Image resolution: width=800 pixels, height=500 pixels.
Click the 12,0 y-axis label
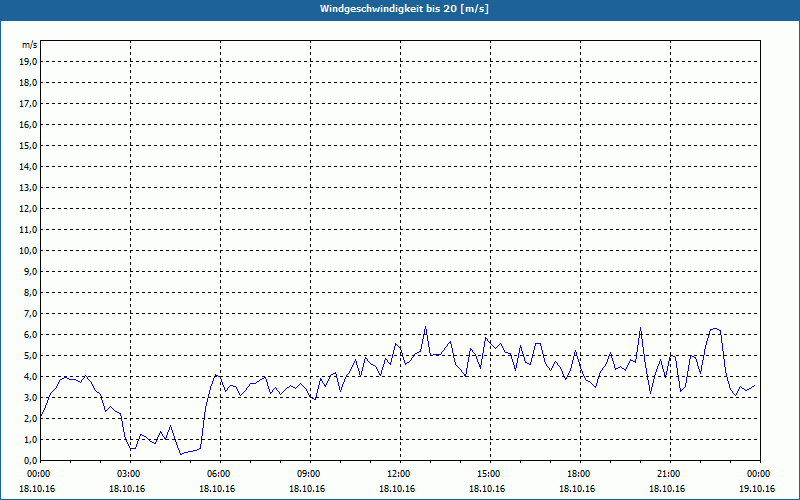(28, 209)
